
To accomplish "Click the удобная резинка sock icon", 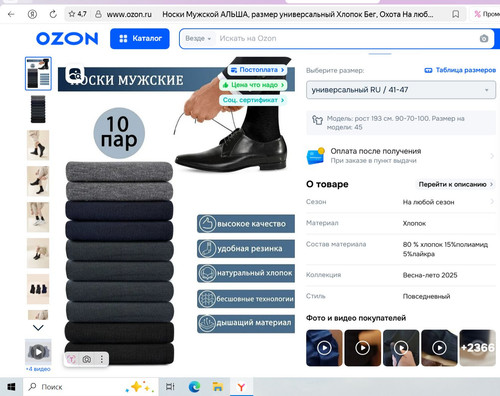I will click(207, 249).
